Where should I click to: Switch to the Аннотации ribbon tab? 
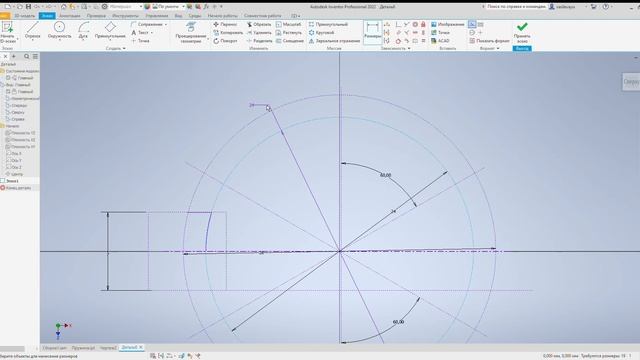click(x=69, y=16)
